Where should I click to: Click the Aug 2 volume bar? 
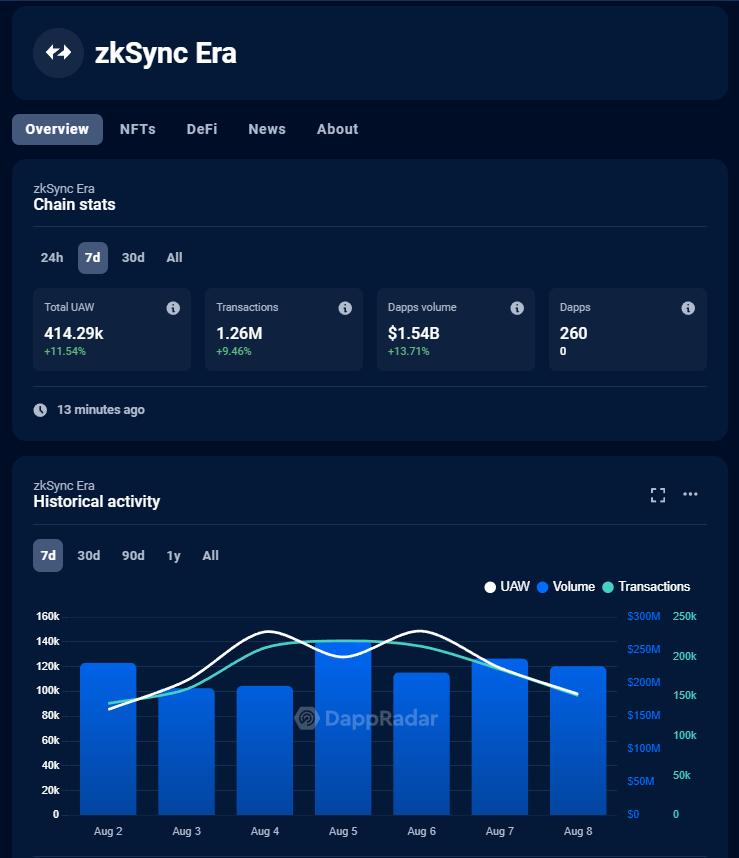click(x=108, y=739)
